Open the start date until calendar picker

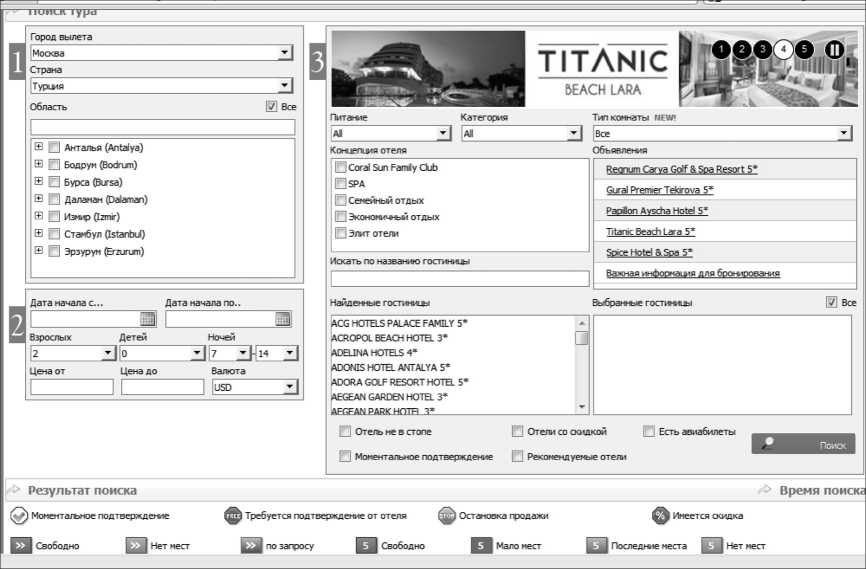pos(283,319)
